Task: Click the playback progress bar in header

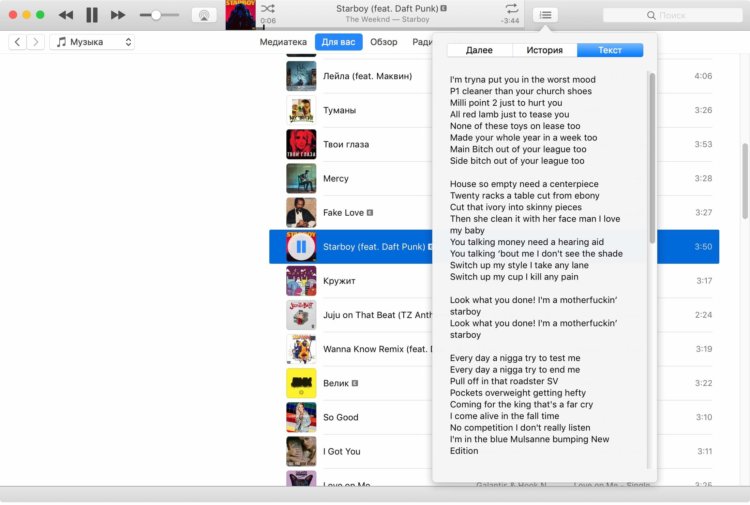Action: tap(390, 28)
